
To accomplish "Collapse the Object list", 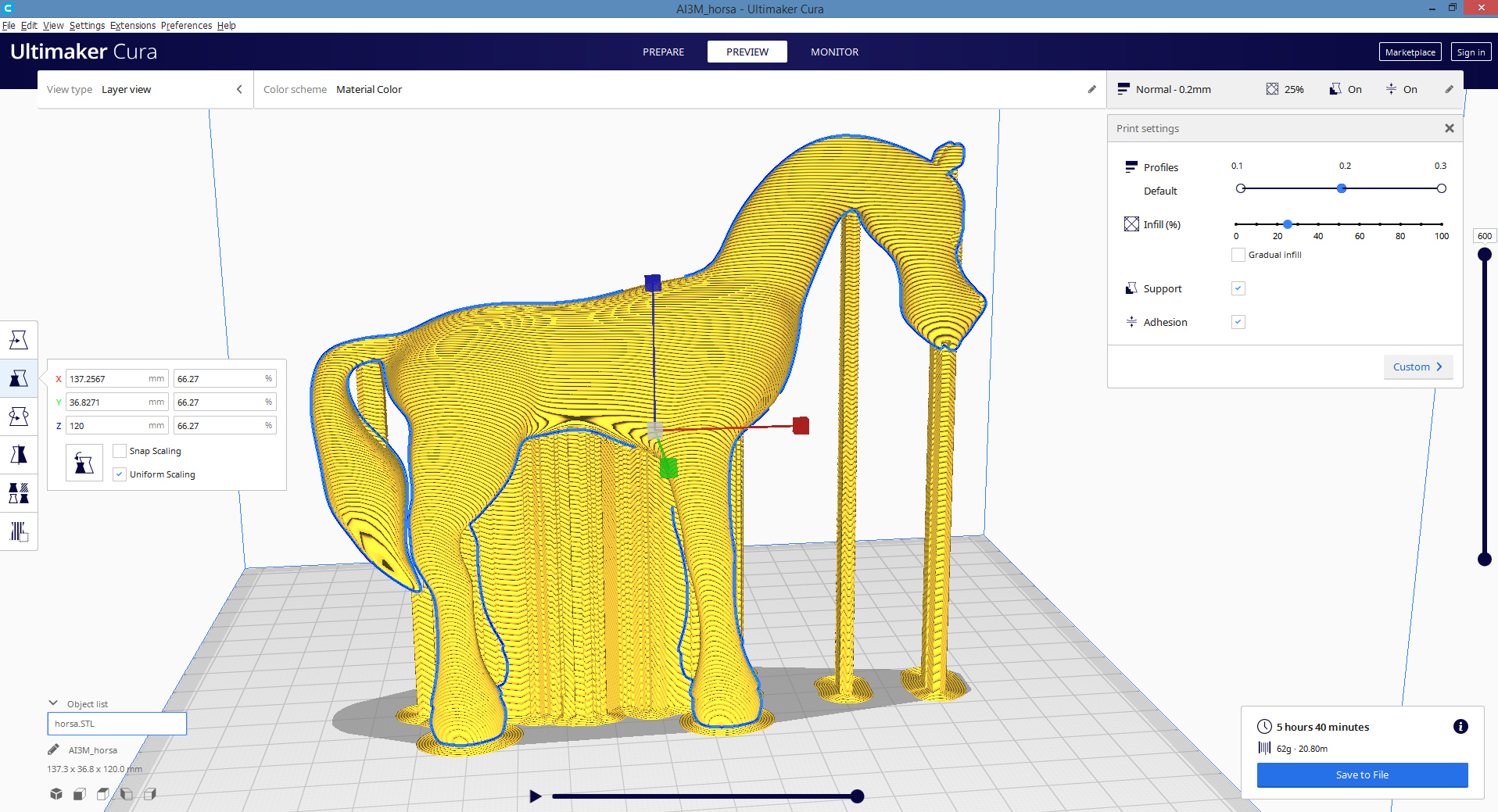I will 52,702.
